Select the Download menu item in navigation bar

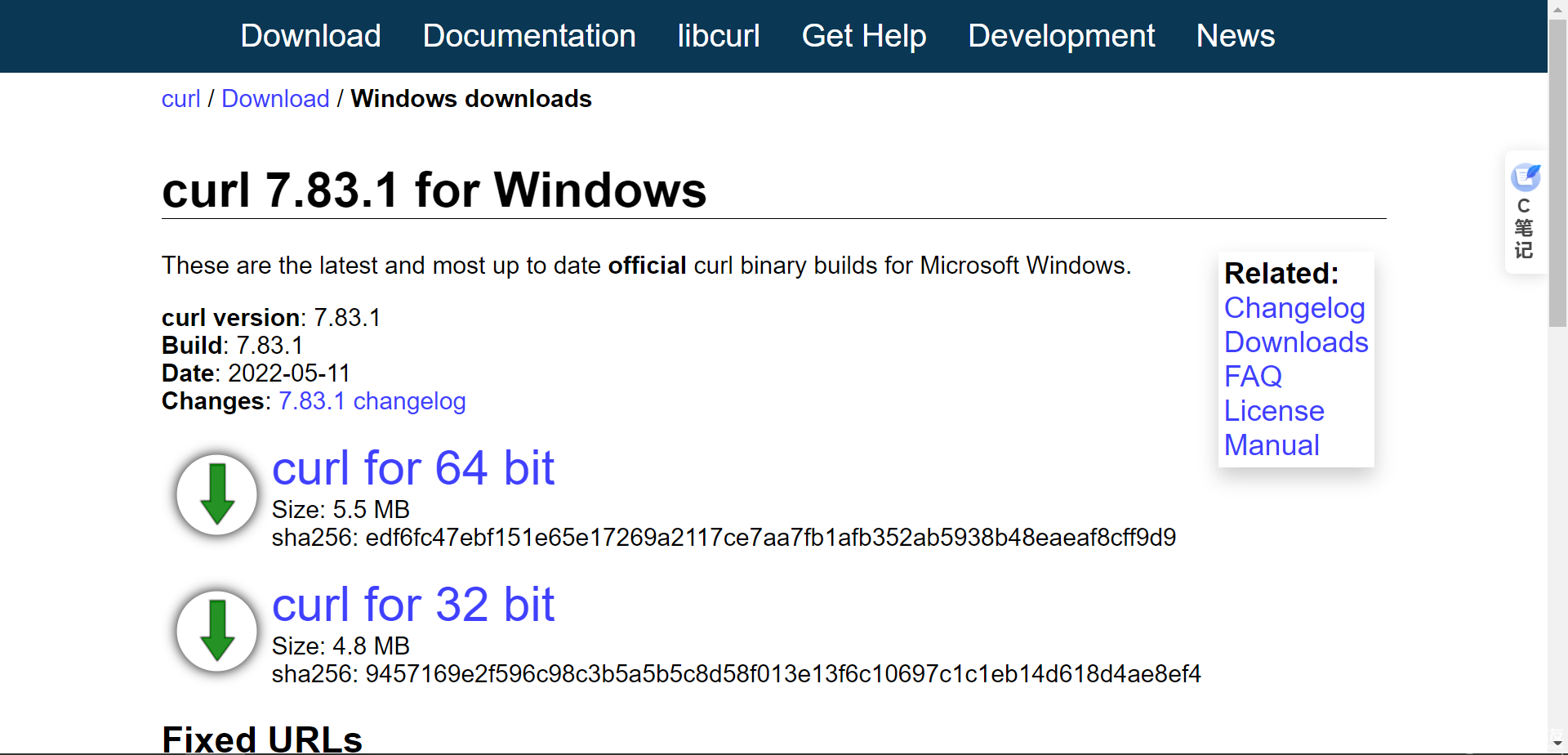coord(310,36)
